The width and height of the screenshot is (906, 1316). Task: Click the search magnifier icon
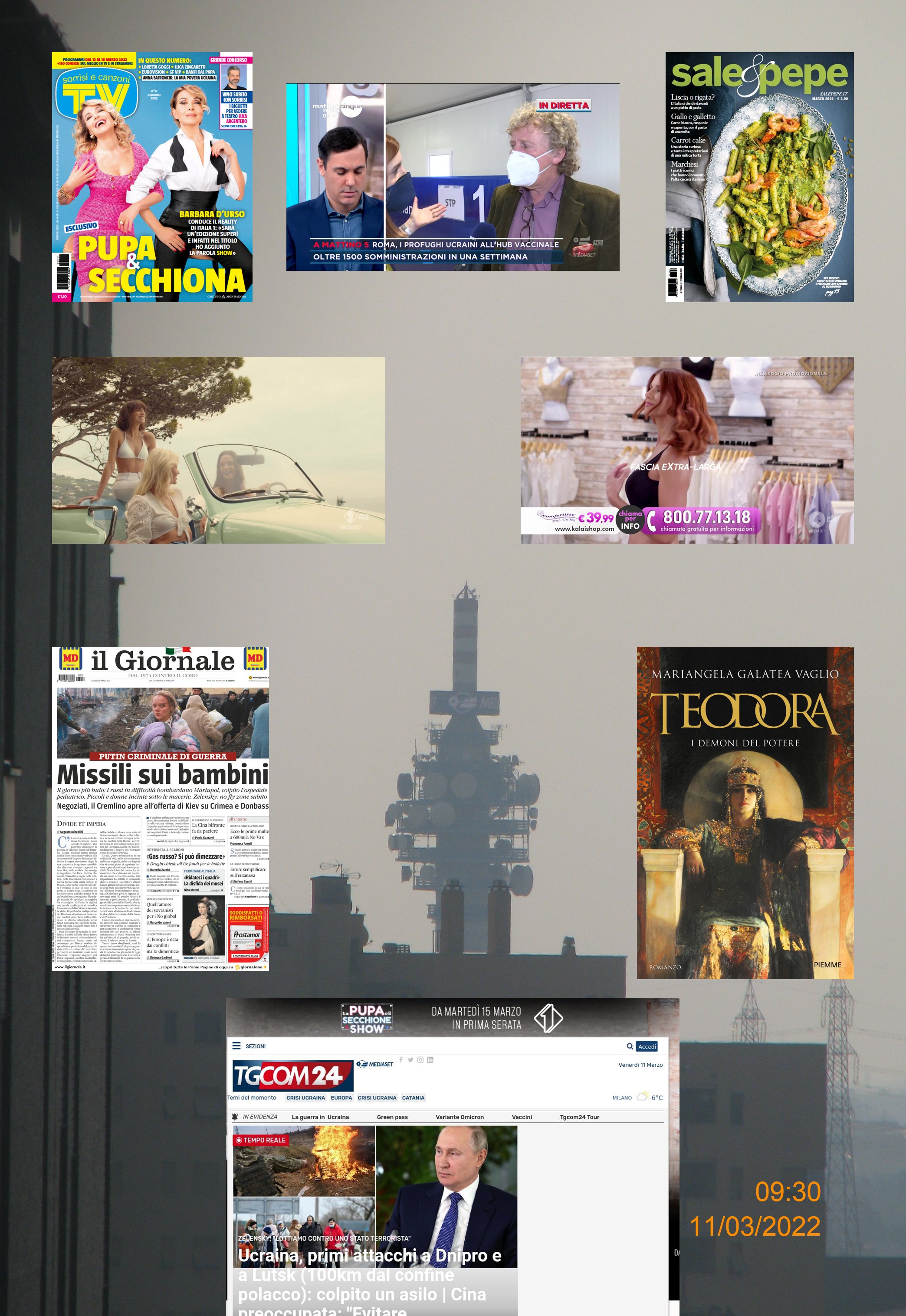(630, 1046)
